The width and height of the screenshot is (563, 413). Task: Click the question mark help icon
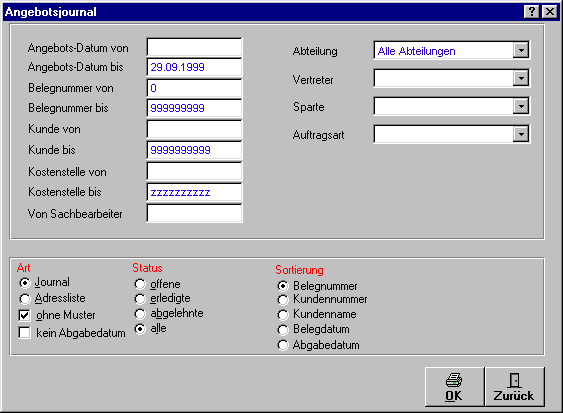pyautogui.click(x=532, y=12)
